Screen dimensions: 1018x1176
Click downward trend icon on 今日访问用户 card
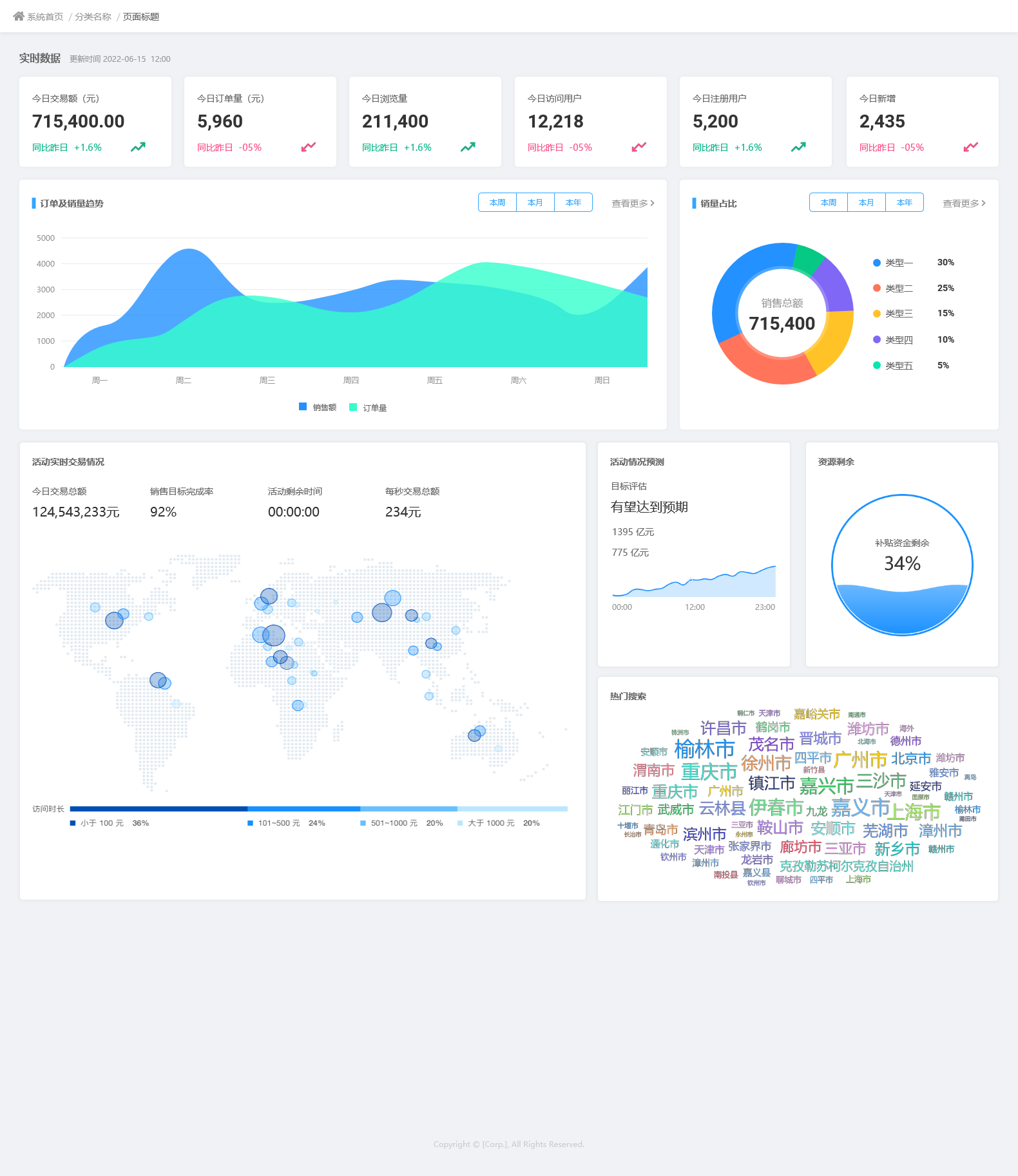click(x=639, y=147)
